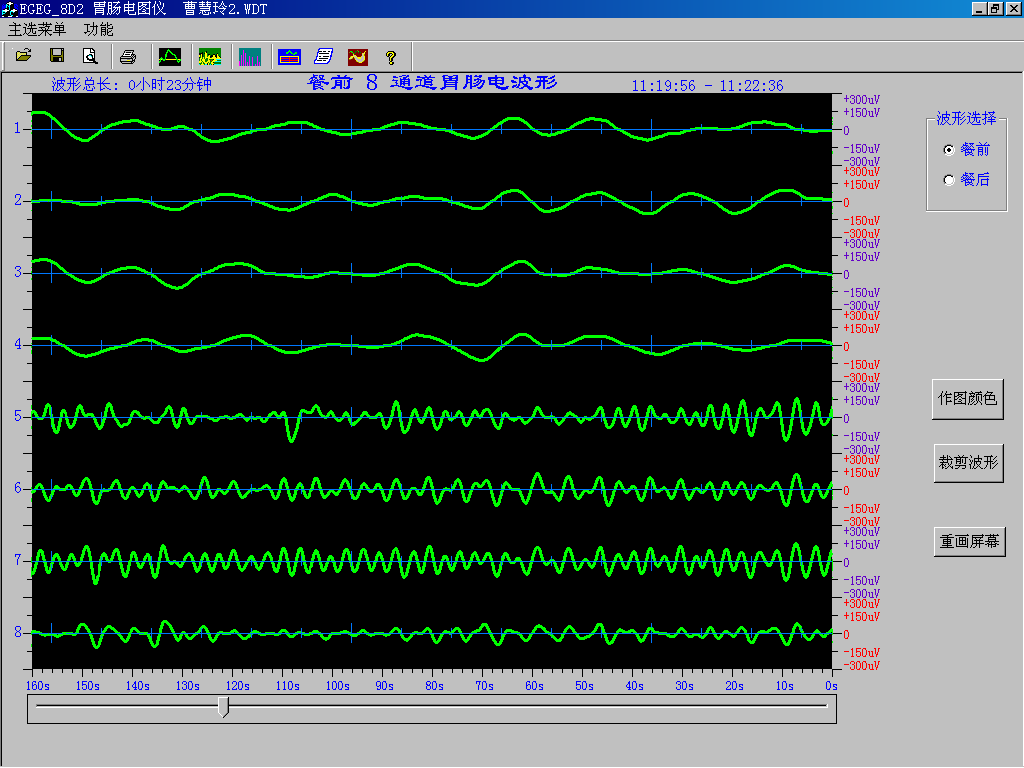Click the blue and red data table icon
The height and width of the screenshot is (768, 1024).
290,56
